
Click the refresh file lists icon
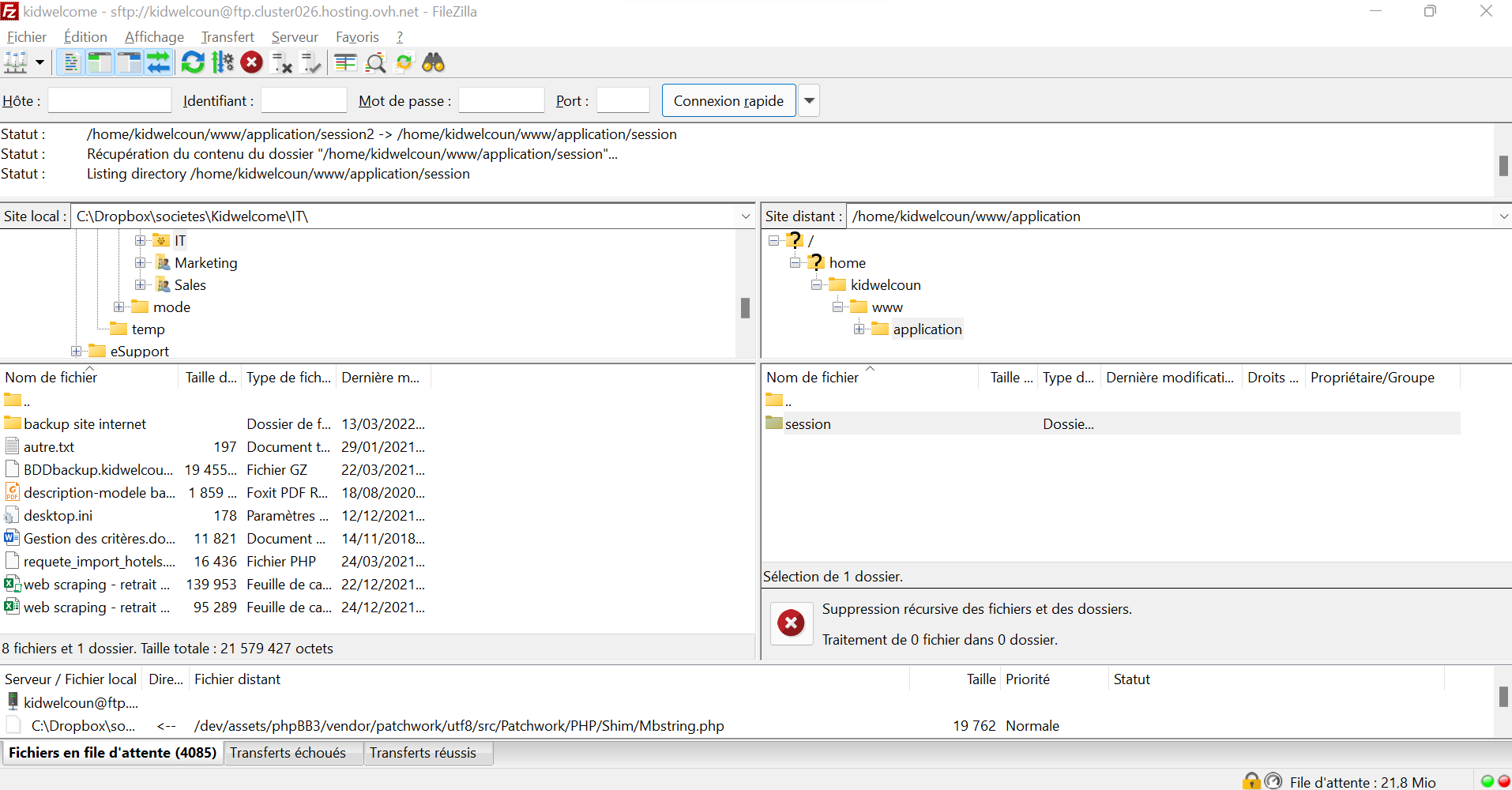pos(193,62)
